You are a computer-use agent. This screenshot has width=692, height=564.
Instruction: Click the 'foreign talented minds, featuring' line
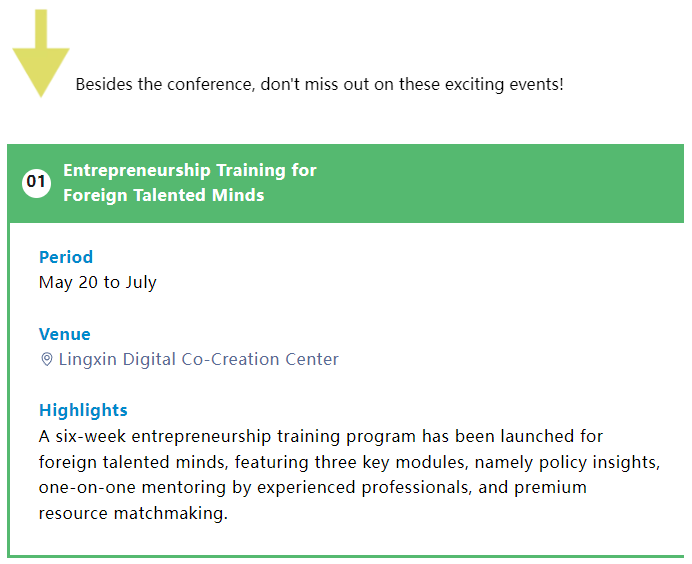(x=350, y=462)
